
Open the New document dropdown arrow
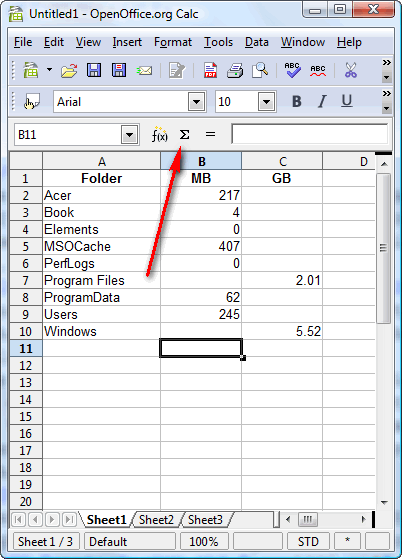click(x=50, y=70)
